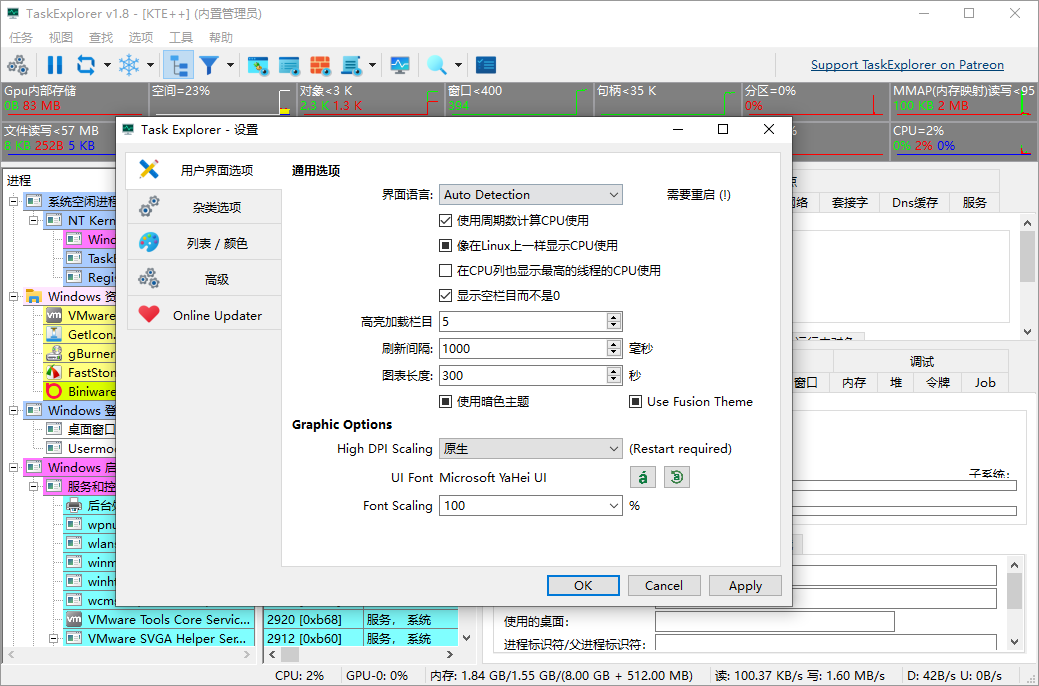1039x686 pixels.
Task: Click the snowflake freeze toolbar icon
Action: [129, 65]
